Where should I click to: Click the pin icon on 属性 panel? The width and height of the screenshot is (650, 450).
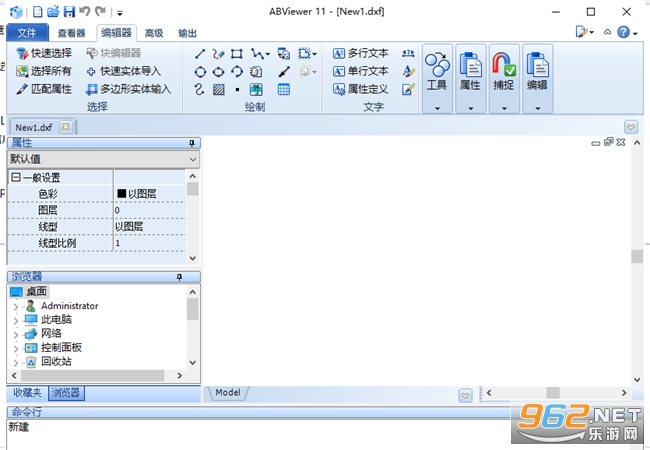(192, 143)
